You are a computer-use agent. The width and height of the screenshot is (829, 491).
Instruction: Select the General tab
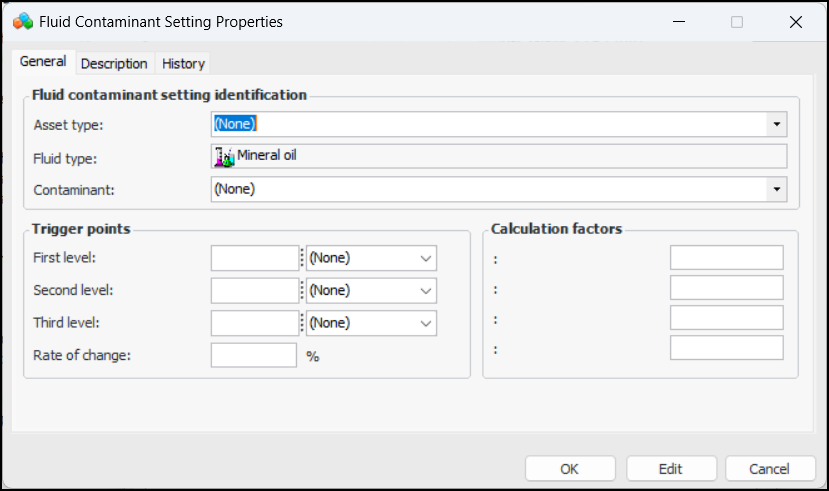tap(43, 62)
